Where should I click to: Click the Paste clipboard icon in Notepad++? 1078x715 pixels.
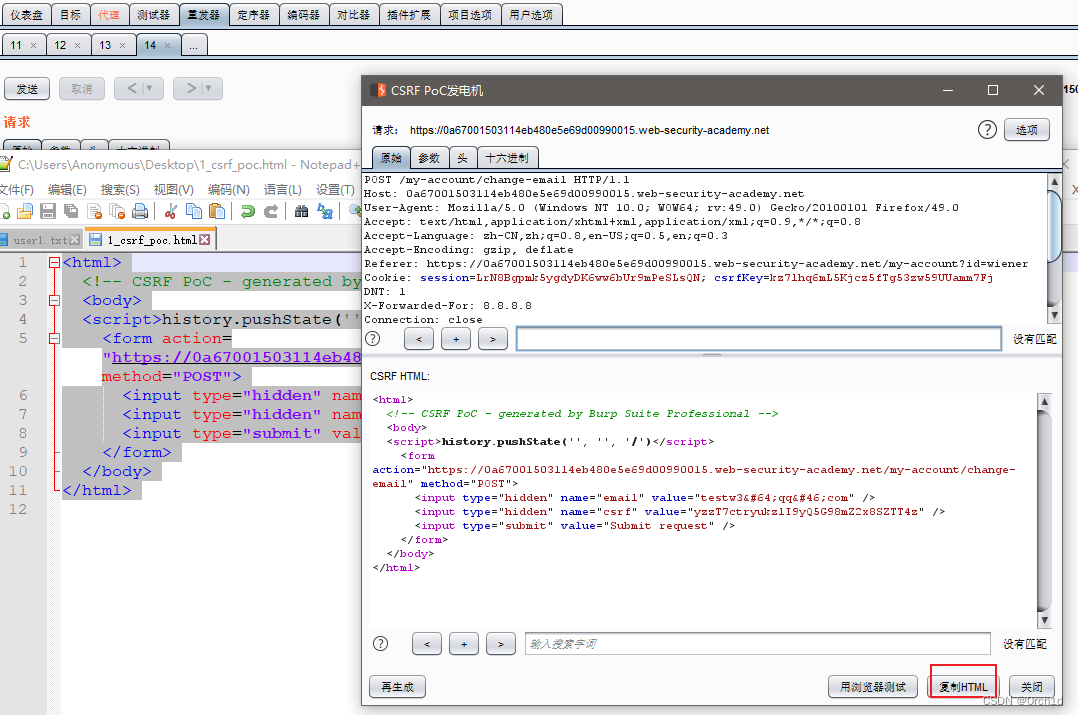point(217,211)
